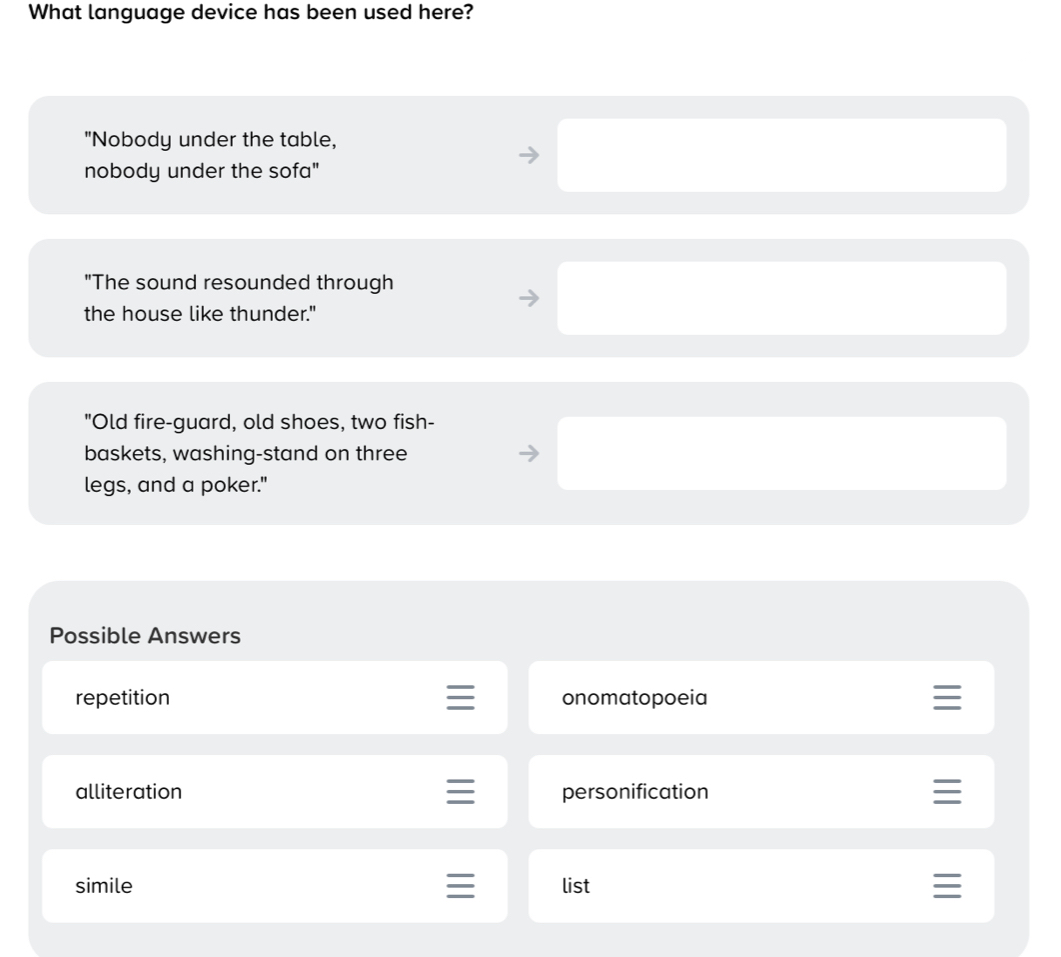Click the drag handle on simile answer

[460, 885]
